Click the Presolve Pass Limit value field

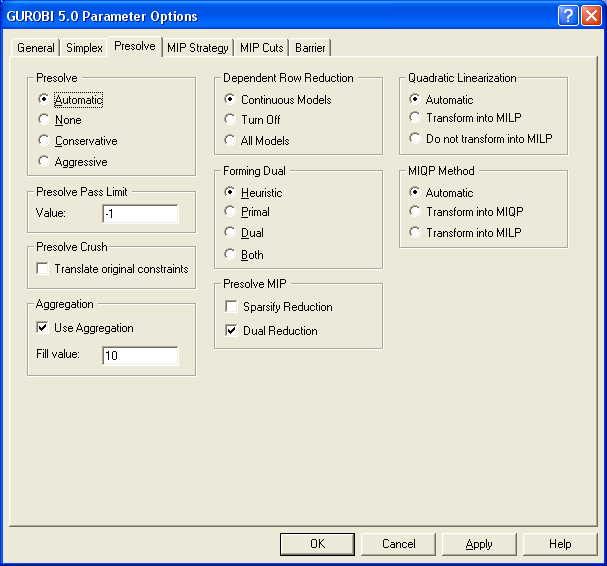(x=140, y=214)
